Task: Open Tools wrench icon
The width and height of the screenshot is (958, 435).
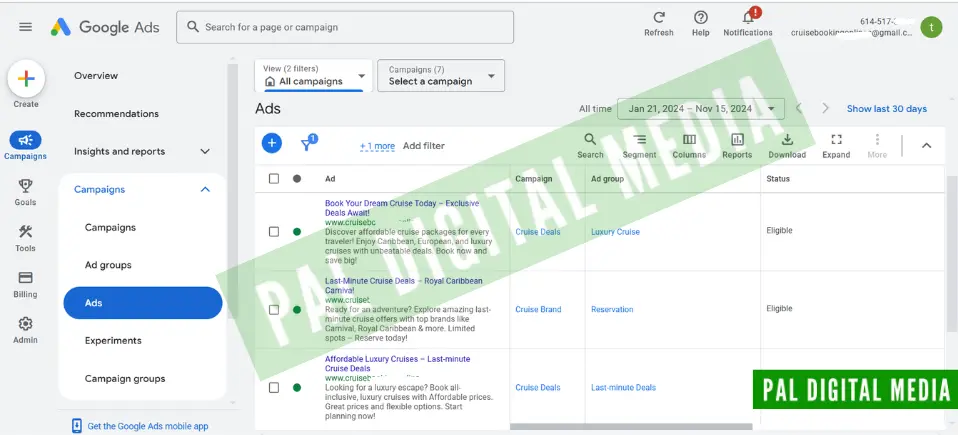Action: 25,232
